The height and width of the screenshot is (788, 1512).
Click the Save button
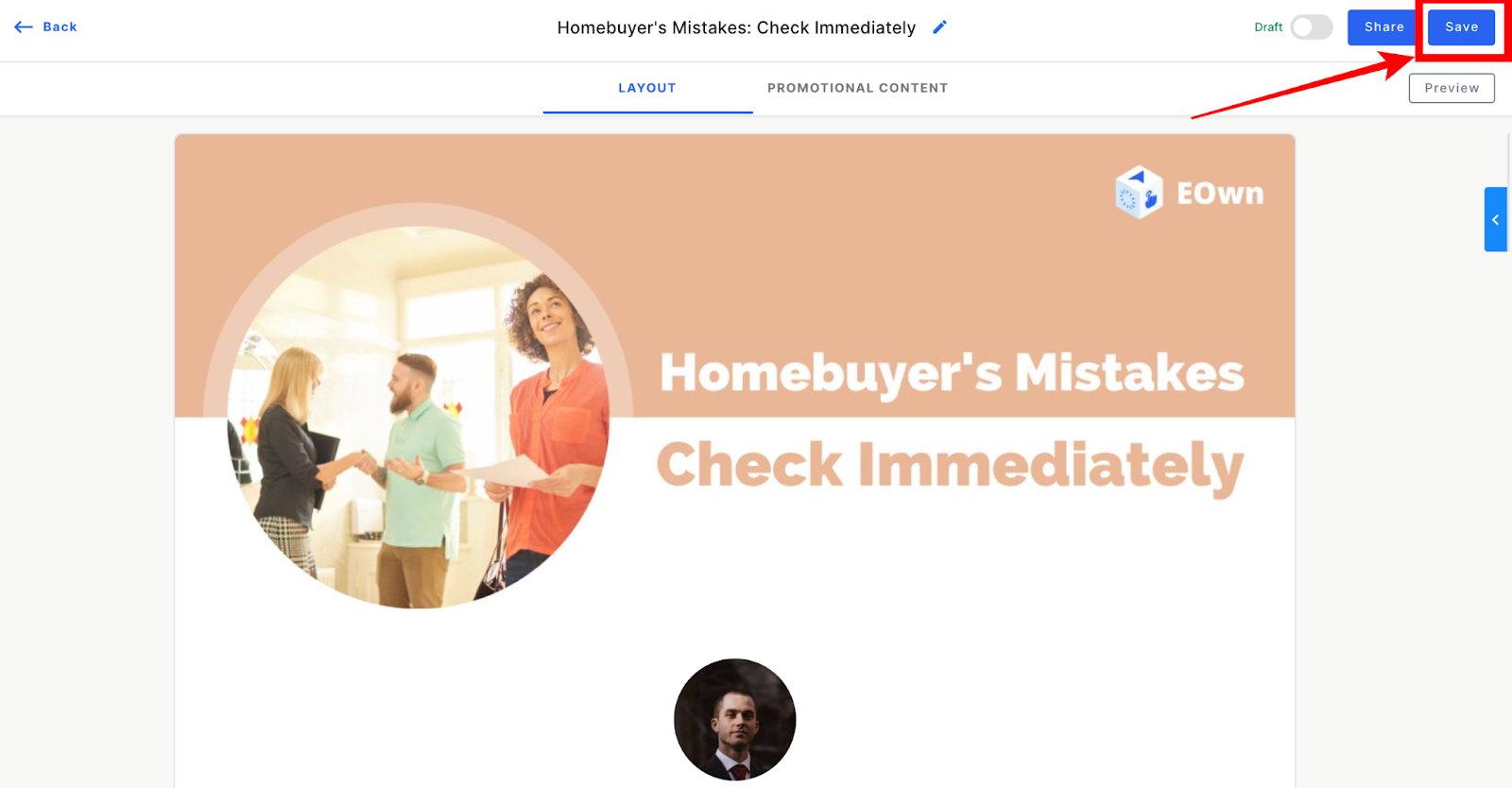click(x=1461, y=27)
